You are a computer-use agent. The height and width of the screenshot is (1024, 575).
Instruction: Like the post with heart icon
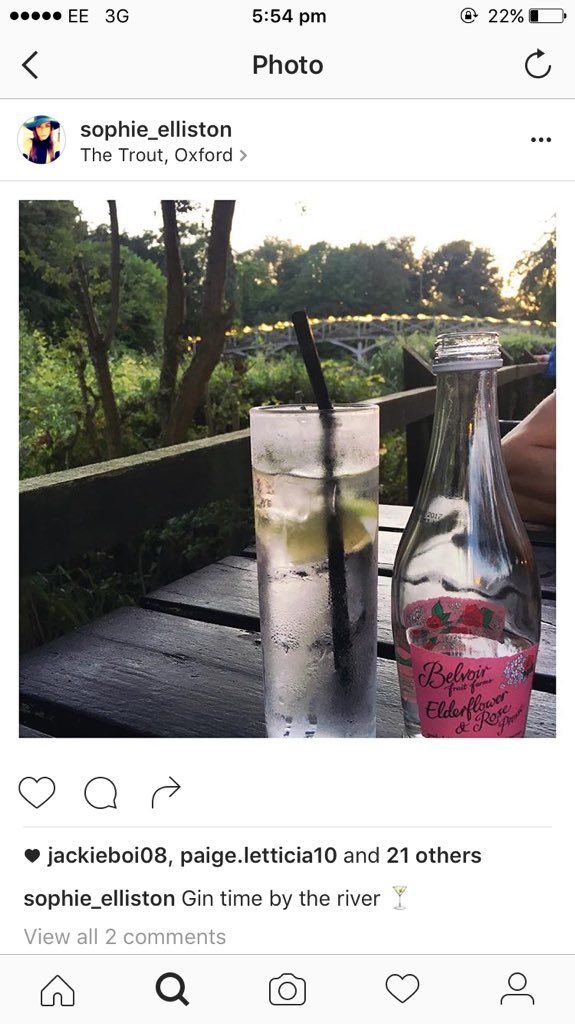[37, 792]
